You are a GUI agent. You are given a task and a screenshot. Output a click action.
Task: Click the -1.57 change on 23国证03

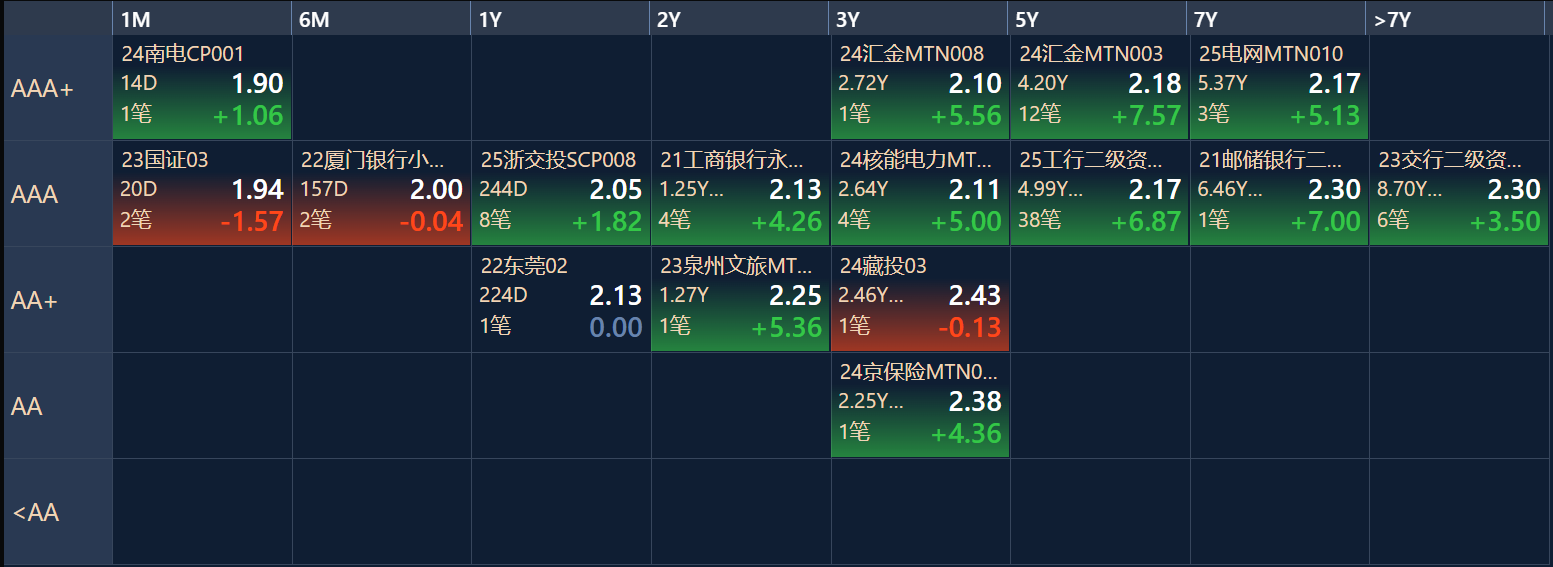[x=252, y=222]
